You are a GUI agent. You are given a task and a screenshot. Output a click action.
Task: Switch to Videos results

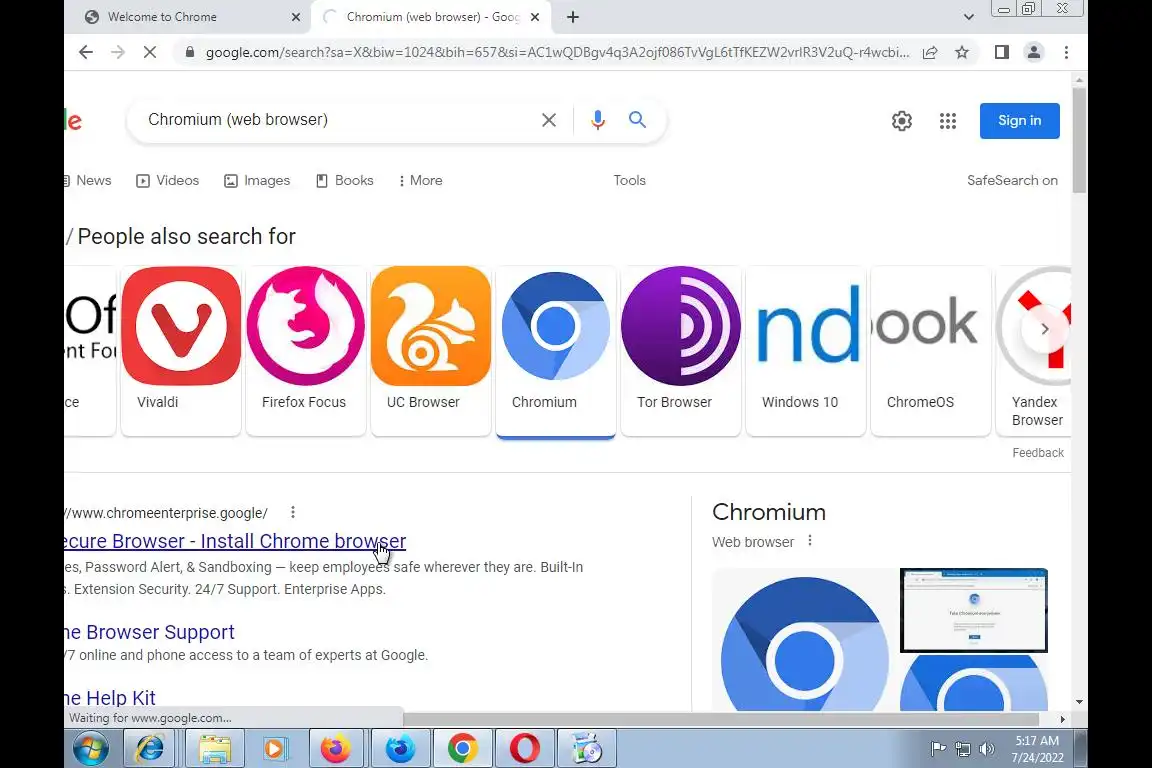point(168,180)
